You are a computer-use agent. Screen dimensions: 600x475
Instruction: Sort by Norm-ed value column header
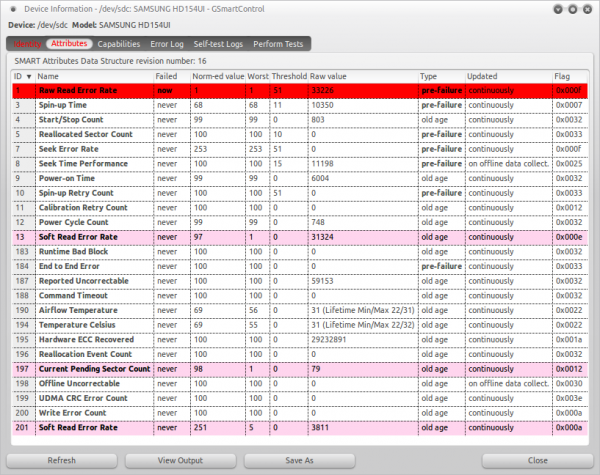click(218, 76)
